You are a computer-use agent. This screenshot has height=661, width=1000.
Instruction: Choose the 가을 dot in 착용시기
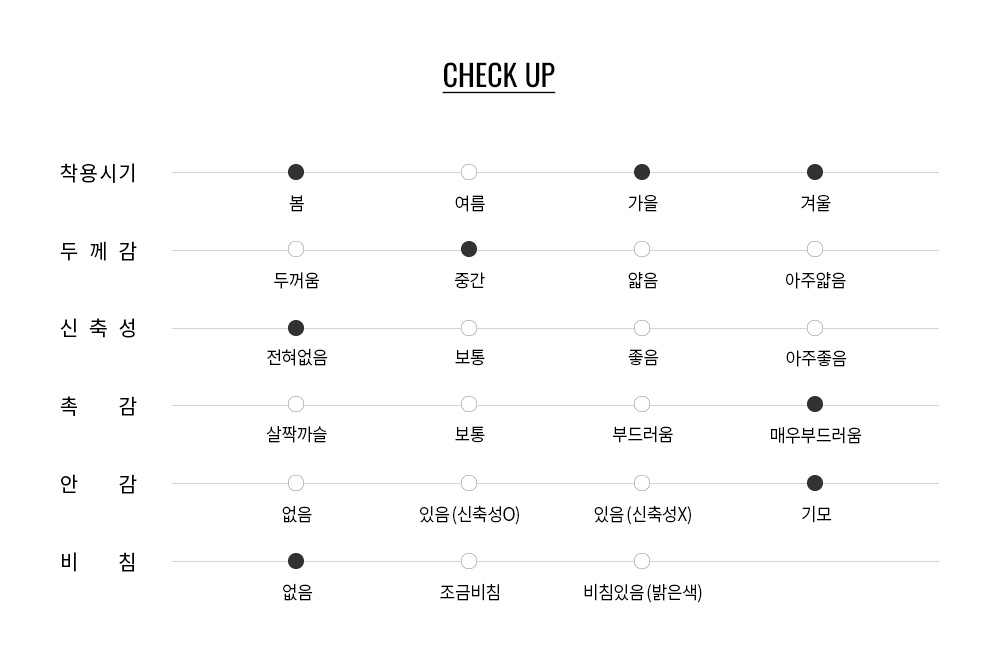tap(642, 172)
